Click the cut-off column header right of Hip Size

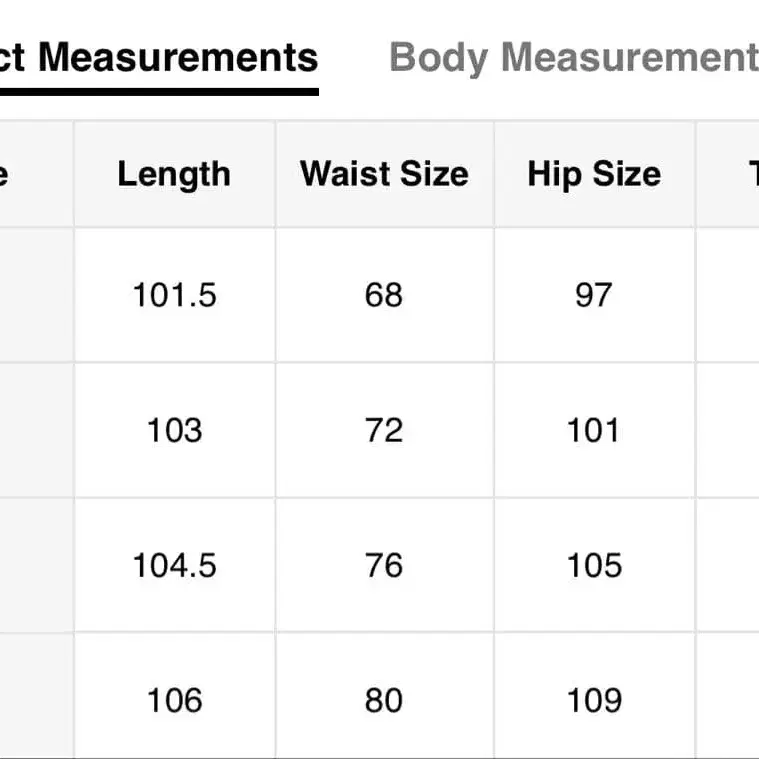pos(730,174)
